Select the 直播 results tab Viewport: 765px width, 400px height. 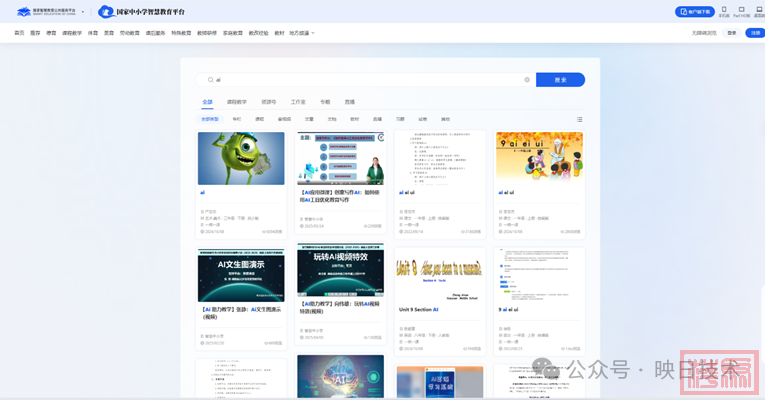(350, 102)
